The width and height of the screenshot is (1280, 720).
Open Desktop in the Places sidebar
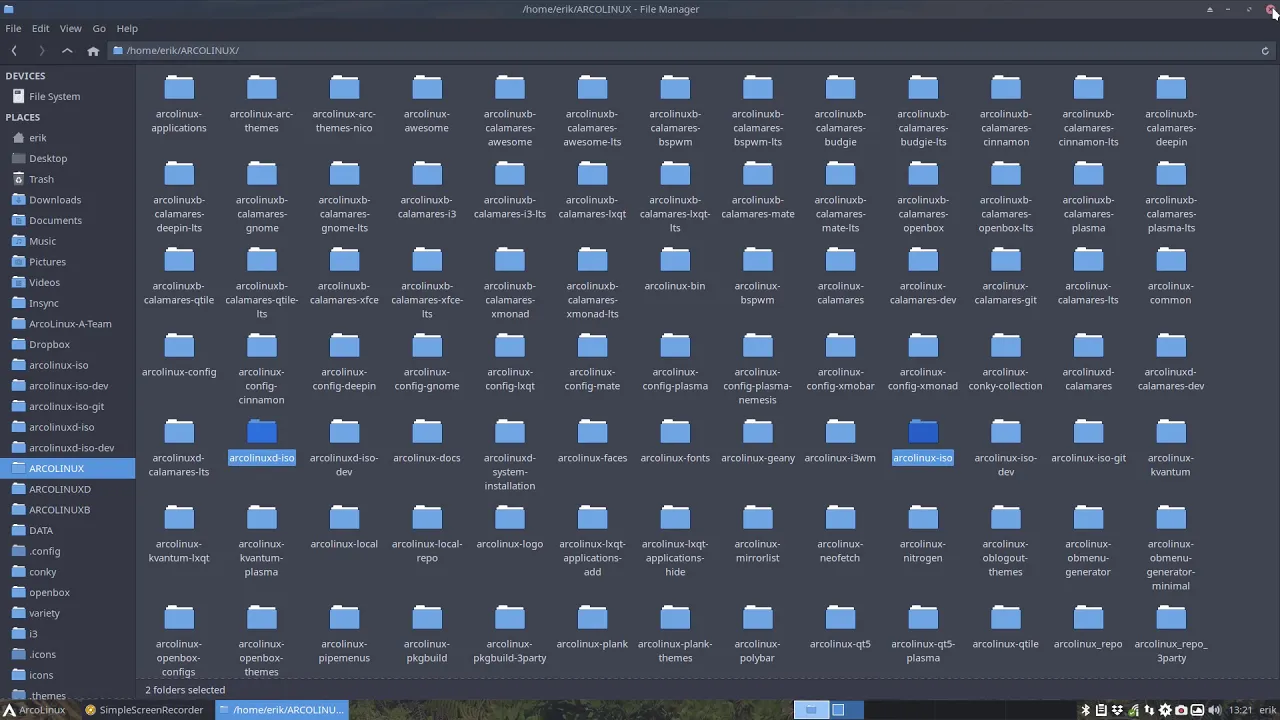tap(68, 158)
